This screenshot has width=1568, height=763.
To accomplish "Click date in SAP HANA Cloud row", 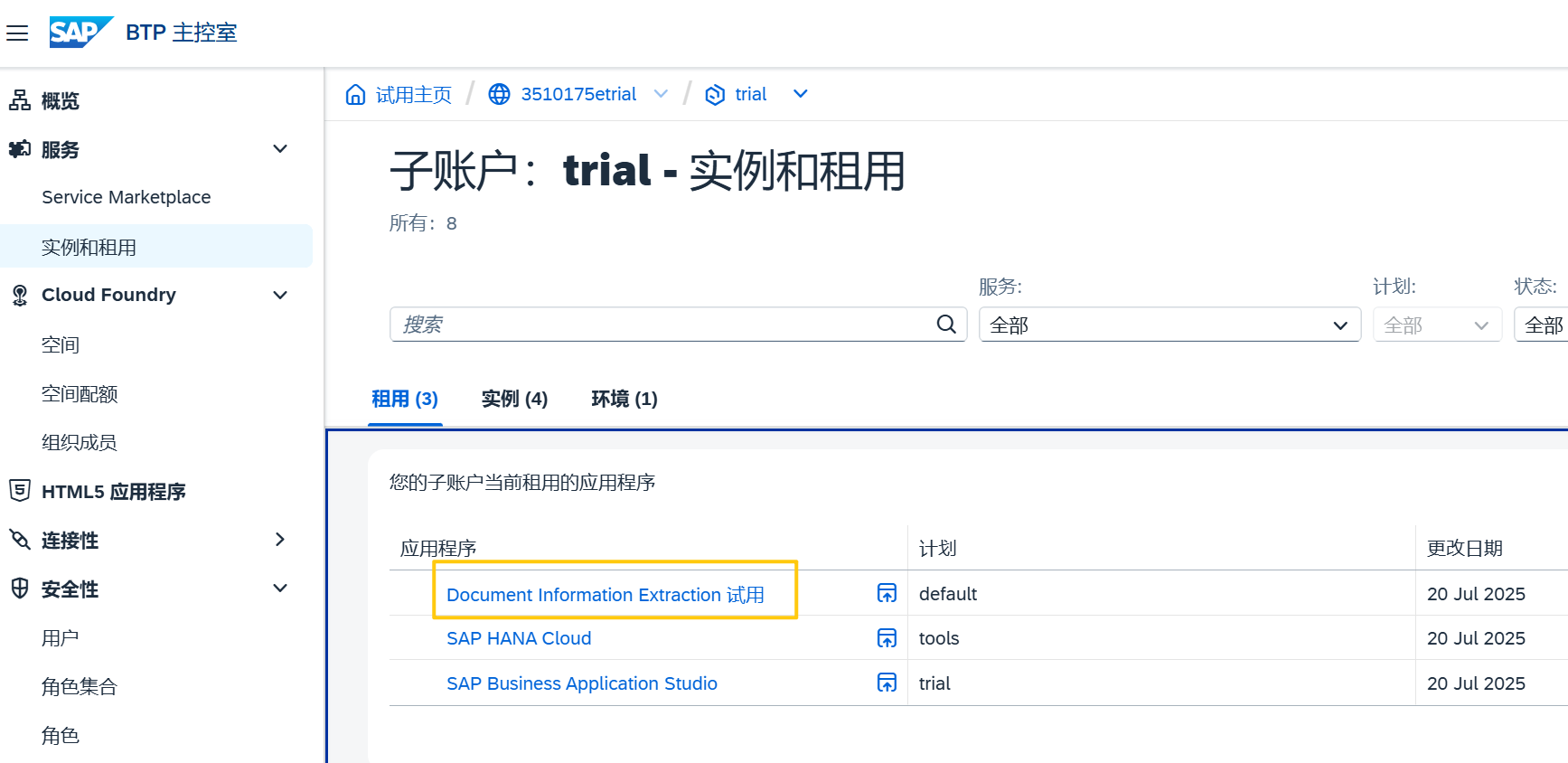I will [x=1476, y=638].
